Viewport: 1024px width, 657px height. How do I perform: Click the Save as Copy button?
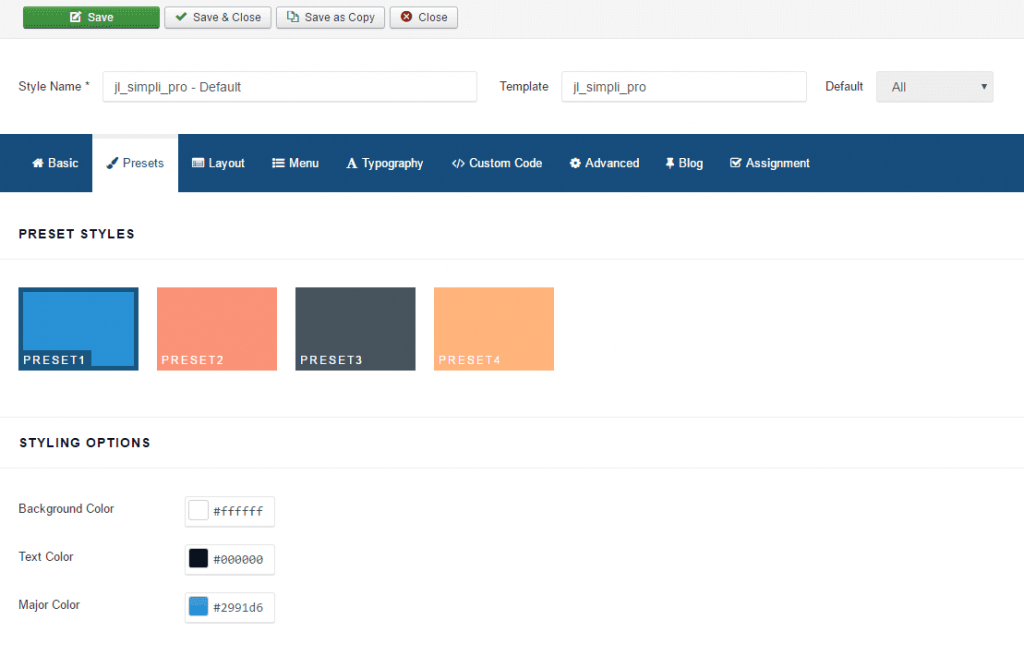pos(330,17)
